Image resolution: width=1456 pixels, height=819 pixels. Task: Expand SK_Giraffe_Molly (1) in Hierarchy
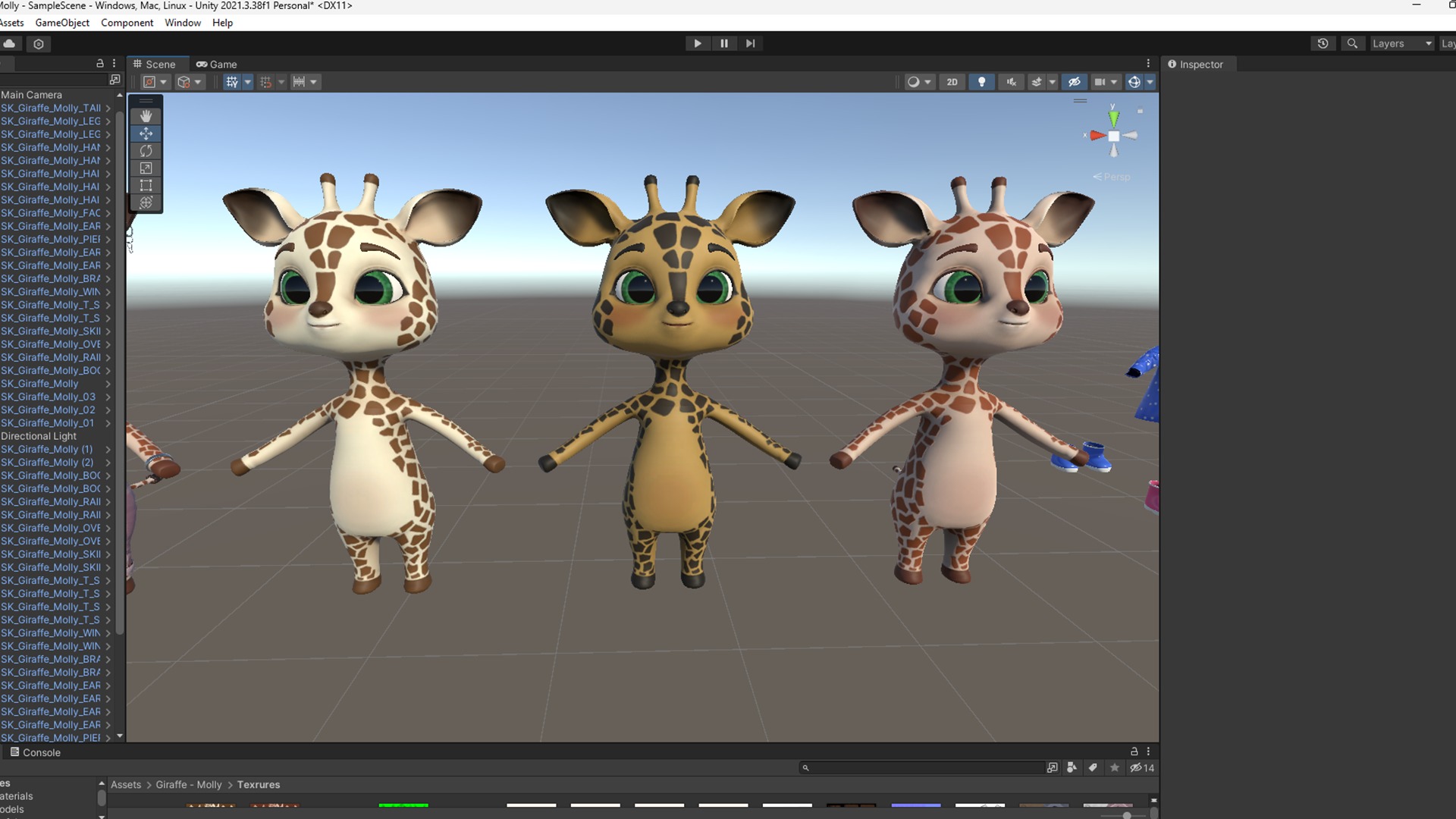pos(108,449)
